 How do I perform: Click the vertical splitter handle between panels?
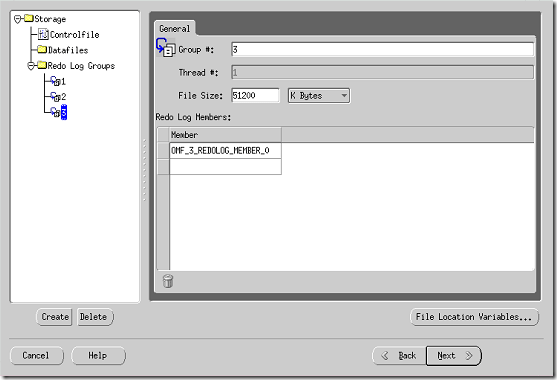click(144, 170)
